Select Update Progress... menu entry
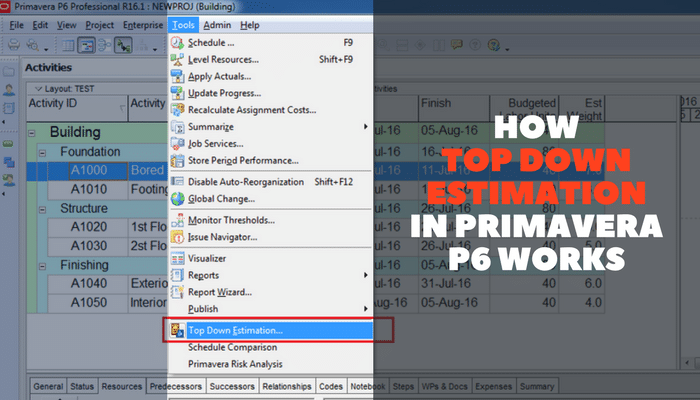700x400 pixels. click(270, 93)
